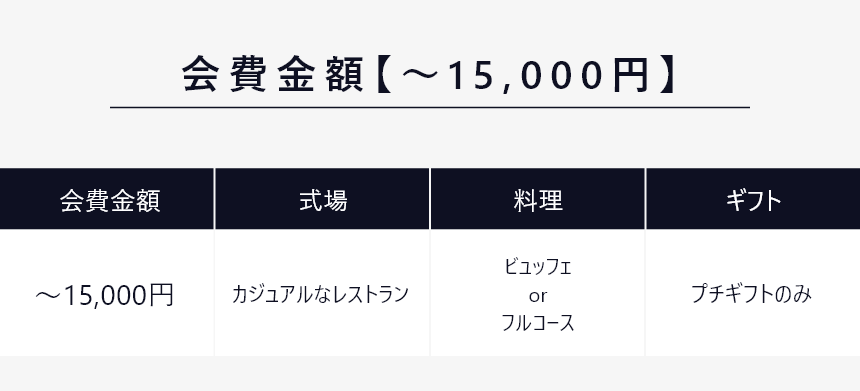860x391 pixels.
Task: Click the divider between 料理 and ギフト headers
Action: [x=646, y=199]
